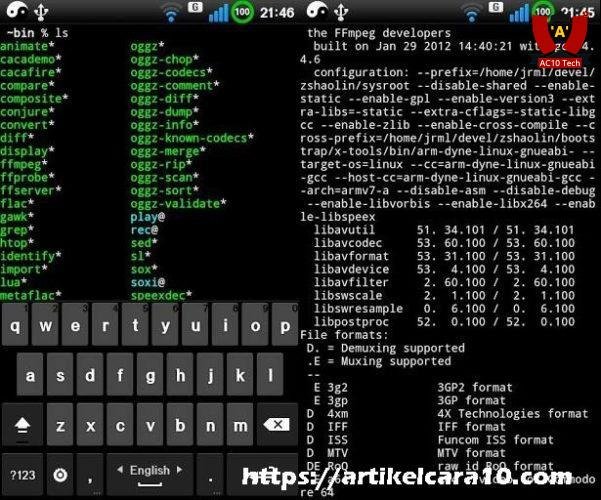The image size is (601, 500).
Task: Tap the Wi-Fi indicator in right screen
Action: pyautogui.click(x=471, y=13)
